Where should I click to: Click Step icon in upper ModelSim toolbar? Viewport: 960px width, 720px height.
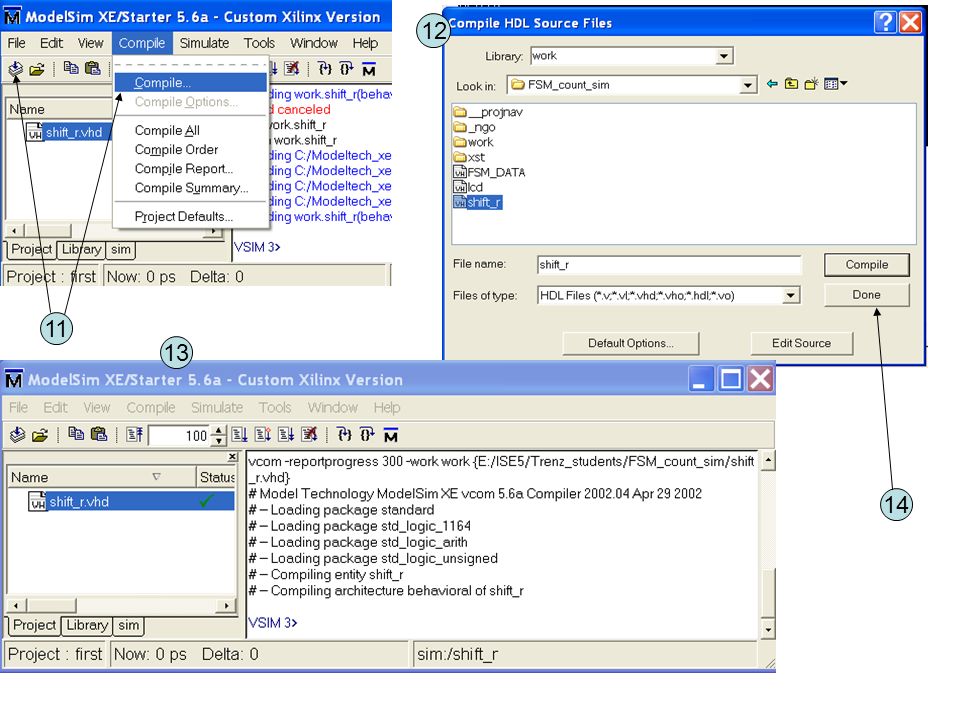click(x=325, y=68)
